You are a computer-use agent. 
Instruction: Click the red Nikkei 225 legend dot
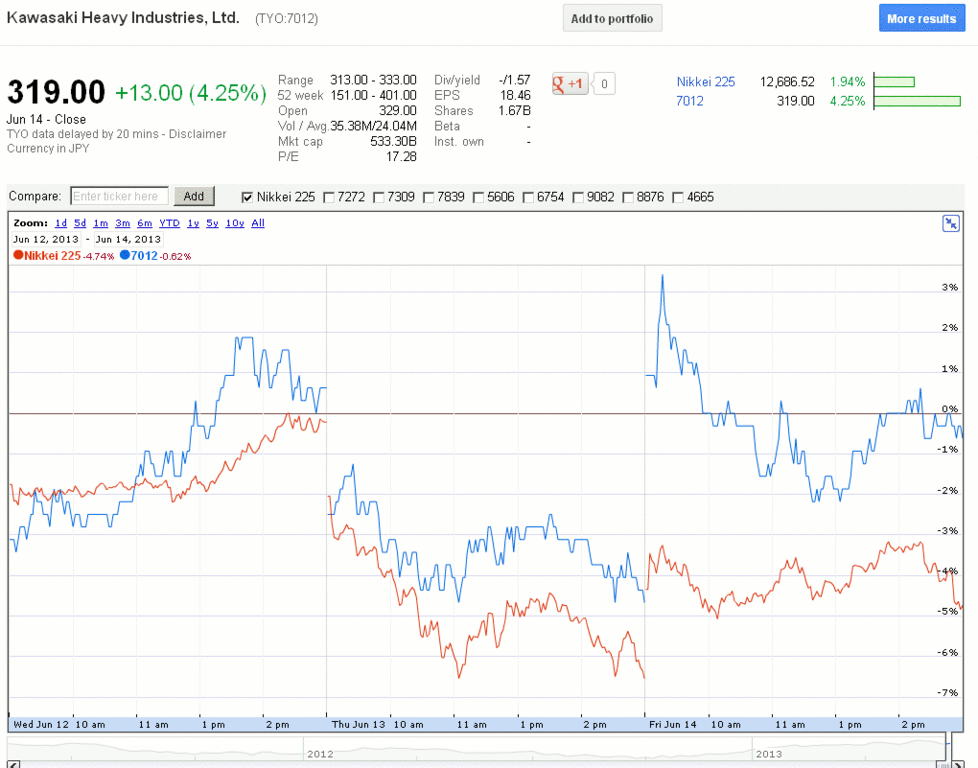(x=18, y=255)
